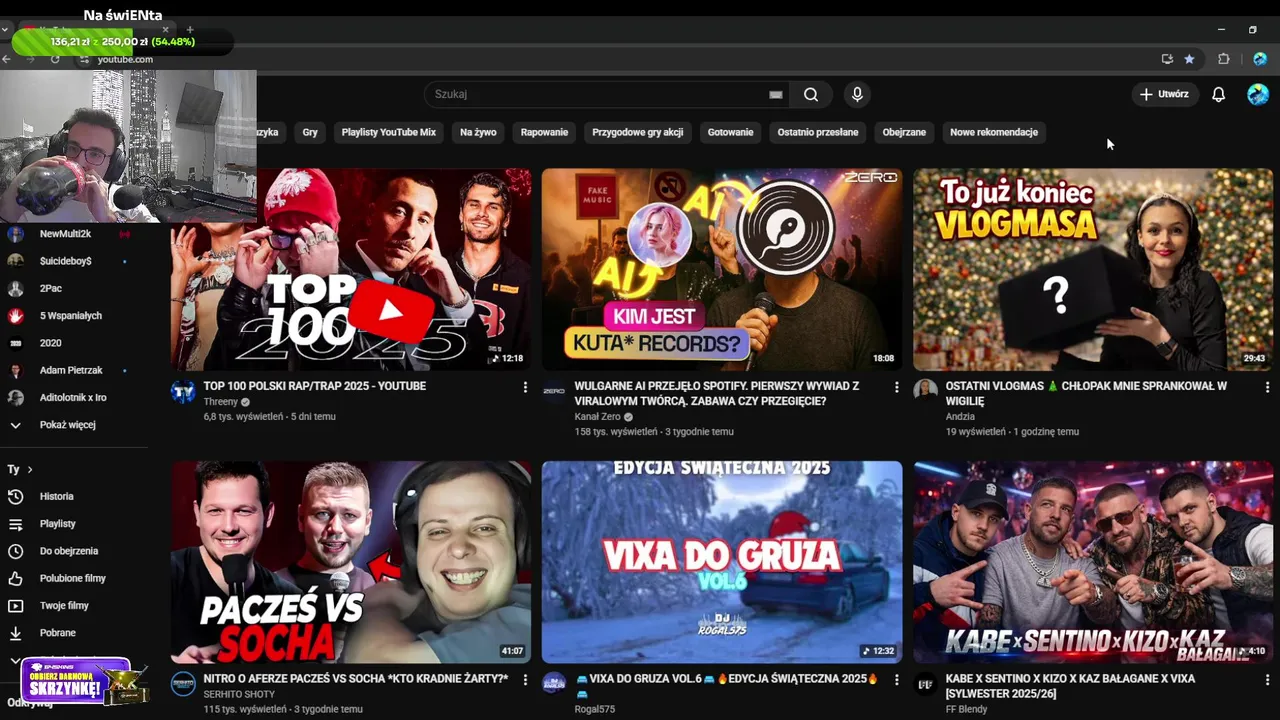Viewport: 1280px width, 720px height.
Task: Open a new browser tab
Action: click(x=190, y=30)
